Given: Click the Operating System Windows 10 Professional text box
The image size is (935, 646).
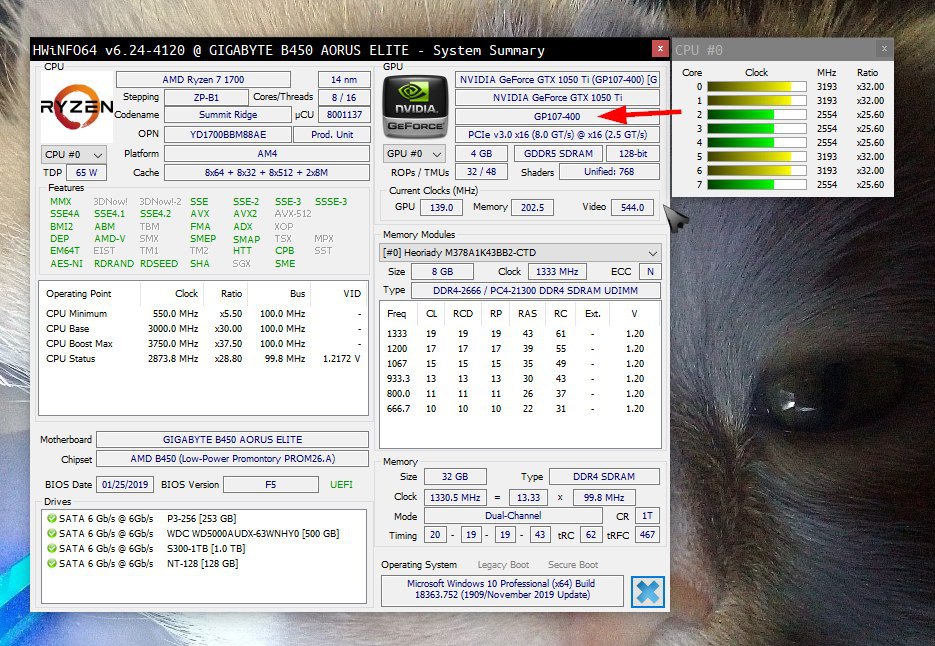Looking at the screenshot, I should click(502, 589).
